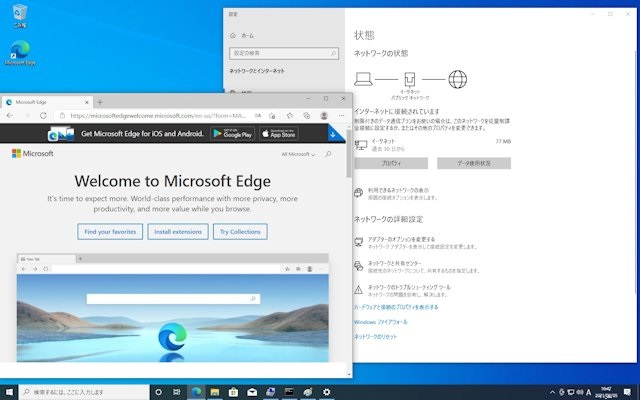This screenshot has height=400, width=640.
Task: Click Try Collections button
Action: (x=240, y=231)
